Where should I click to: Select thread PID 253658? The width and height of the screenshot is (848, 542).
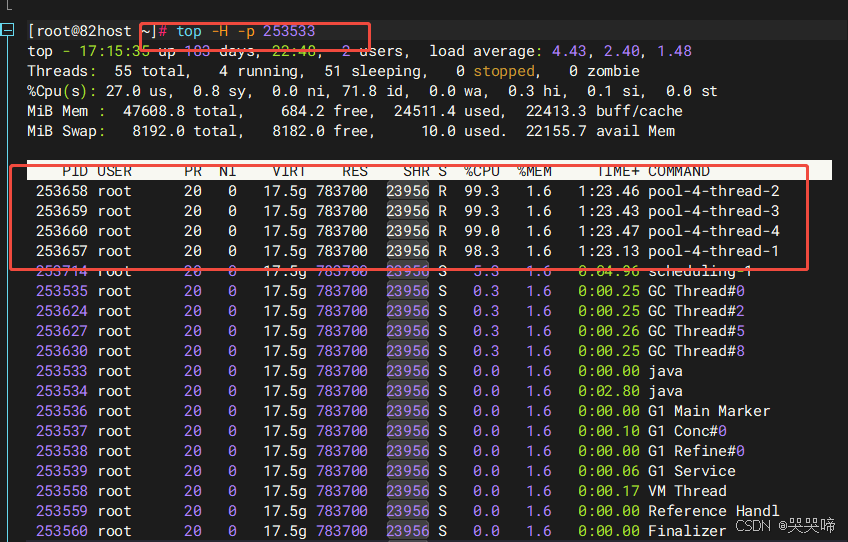62,191
